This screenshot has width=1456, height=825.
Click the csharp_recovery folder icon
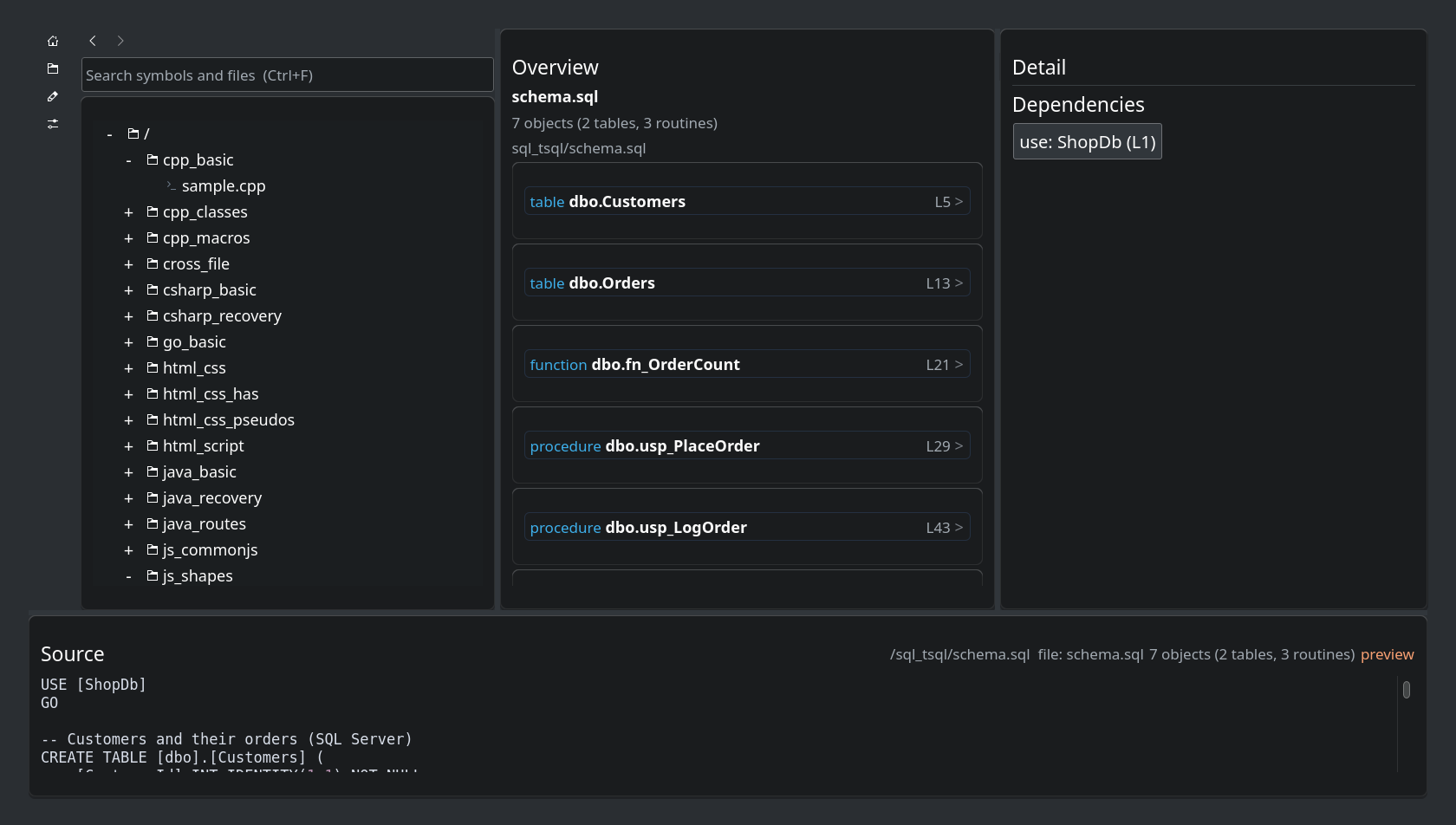(x=153, y=315)
